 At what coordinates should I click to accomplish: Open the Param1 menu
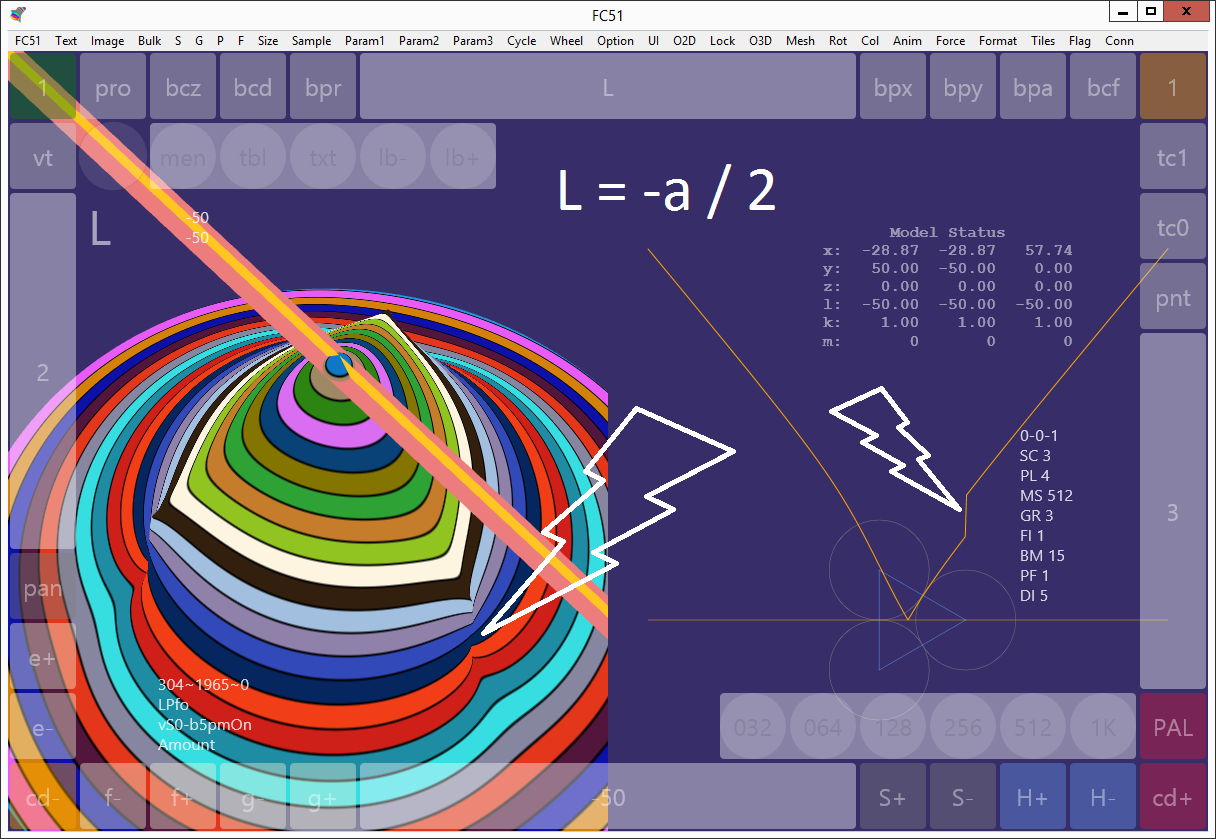pos(365,41)
